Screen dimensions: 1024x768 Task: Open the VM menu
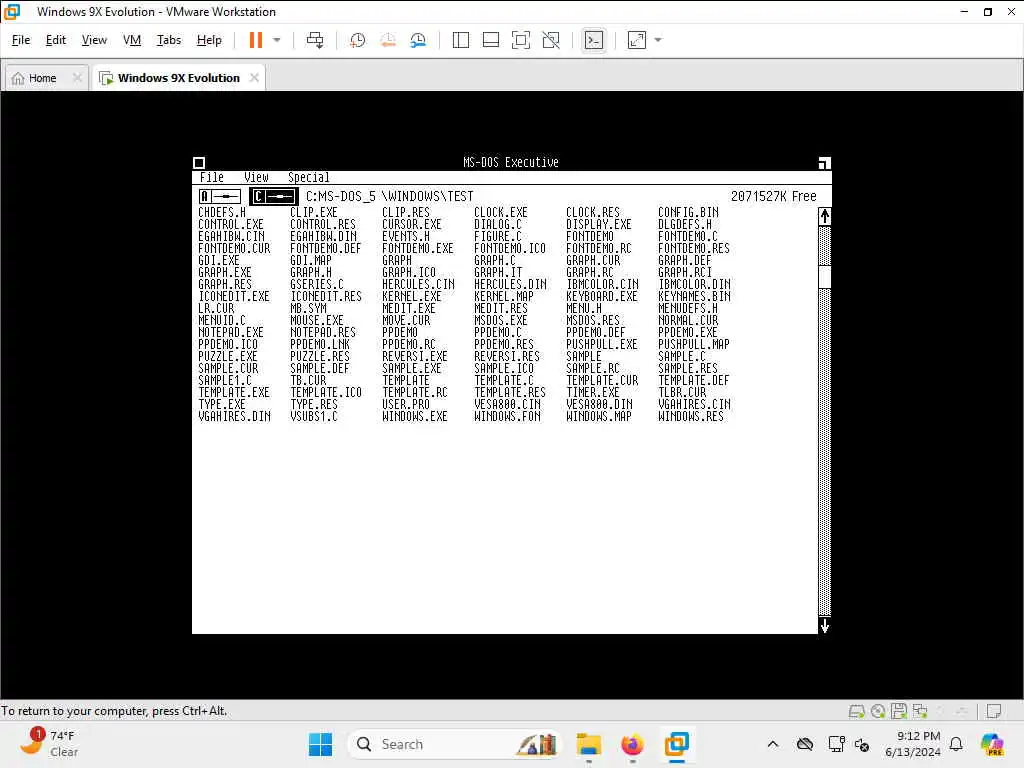(132, 40)
